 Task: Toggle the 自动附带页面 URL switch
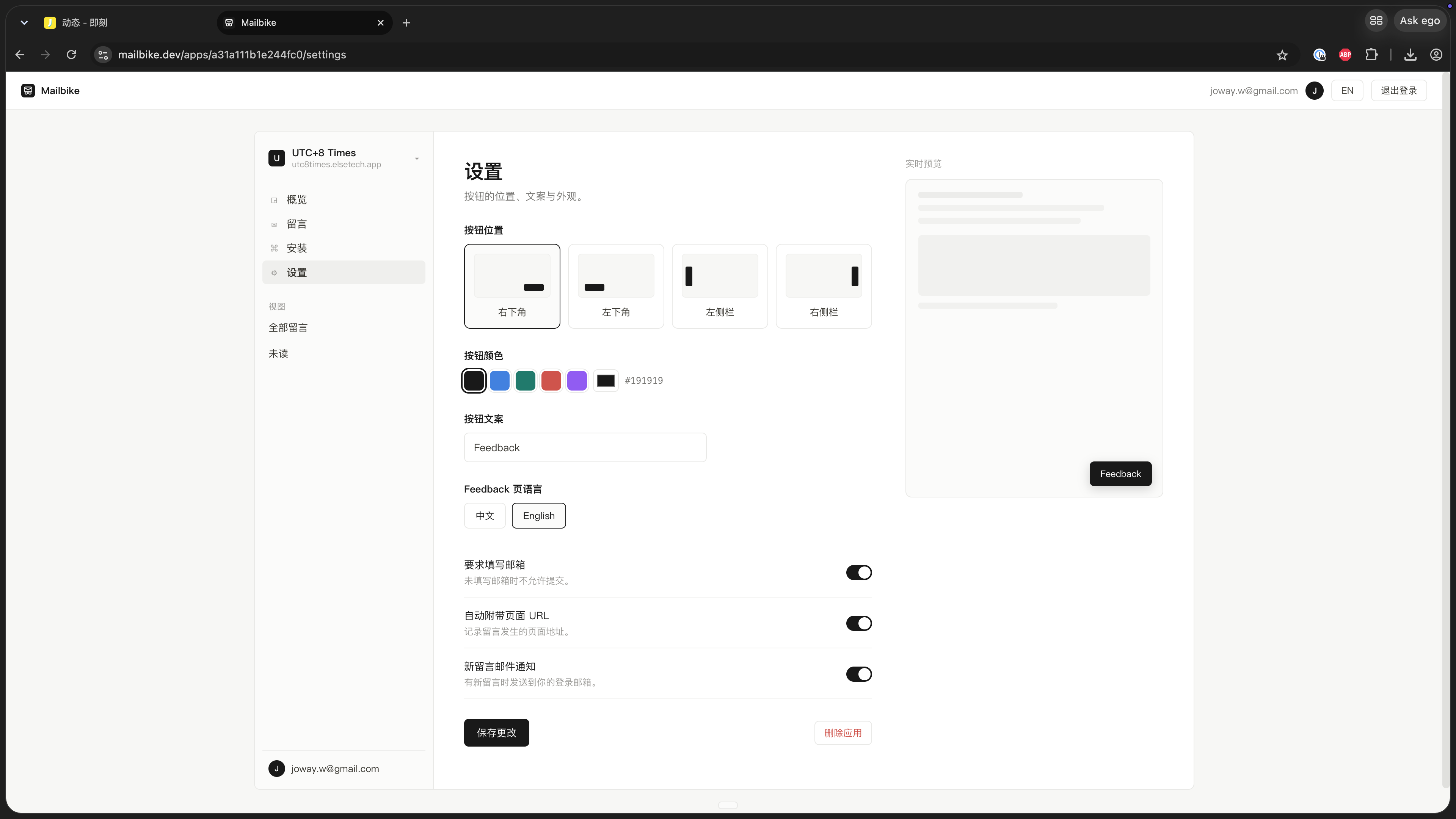point(858,623)
